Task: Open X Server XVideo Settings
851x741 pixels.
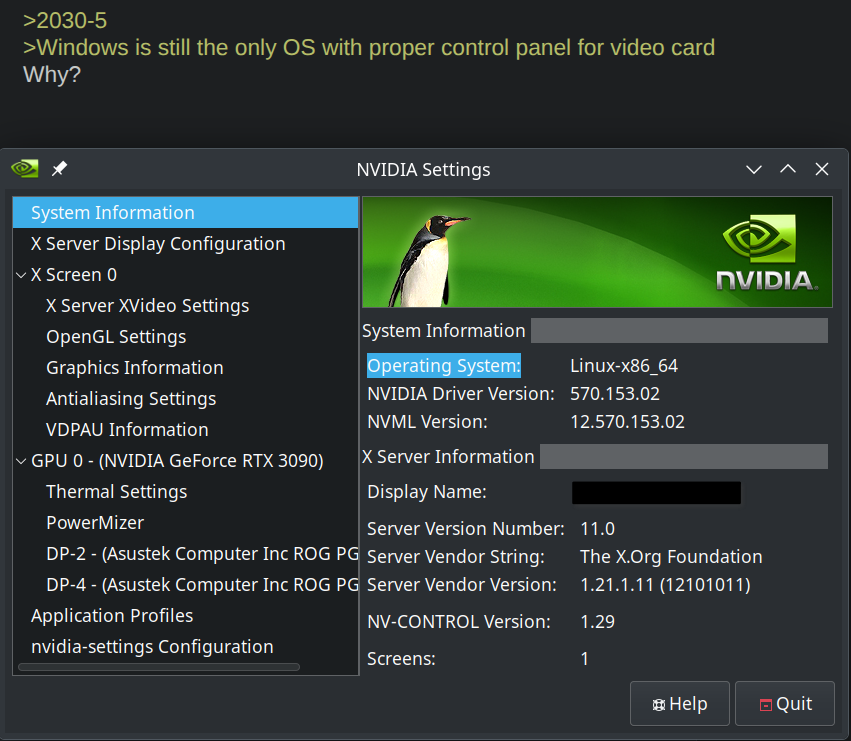Action: 148,306
